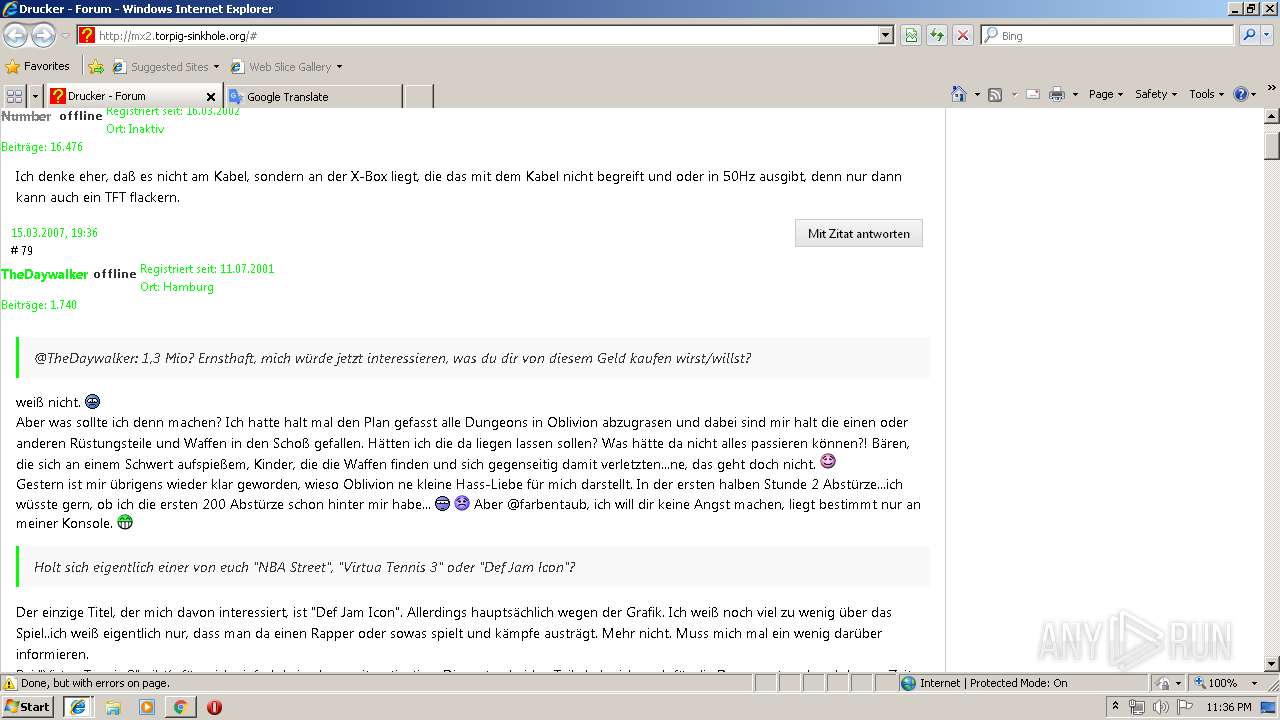
Task: Click the post number # 79
Action: click(x=22, y=250)
